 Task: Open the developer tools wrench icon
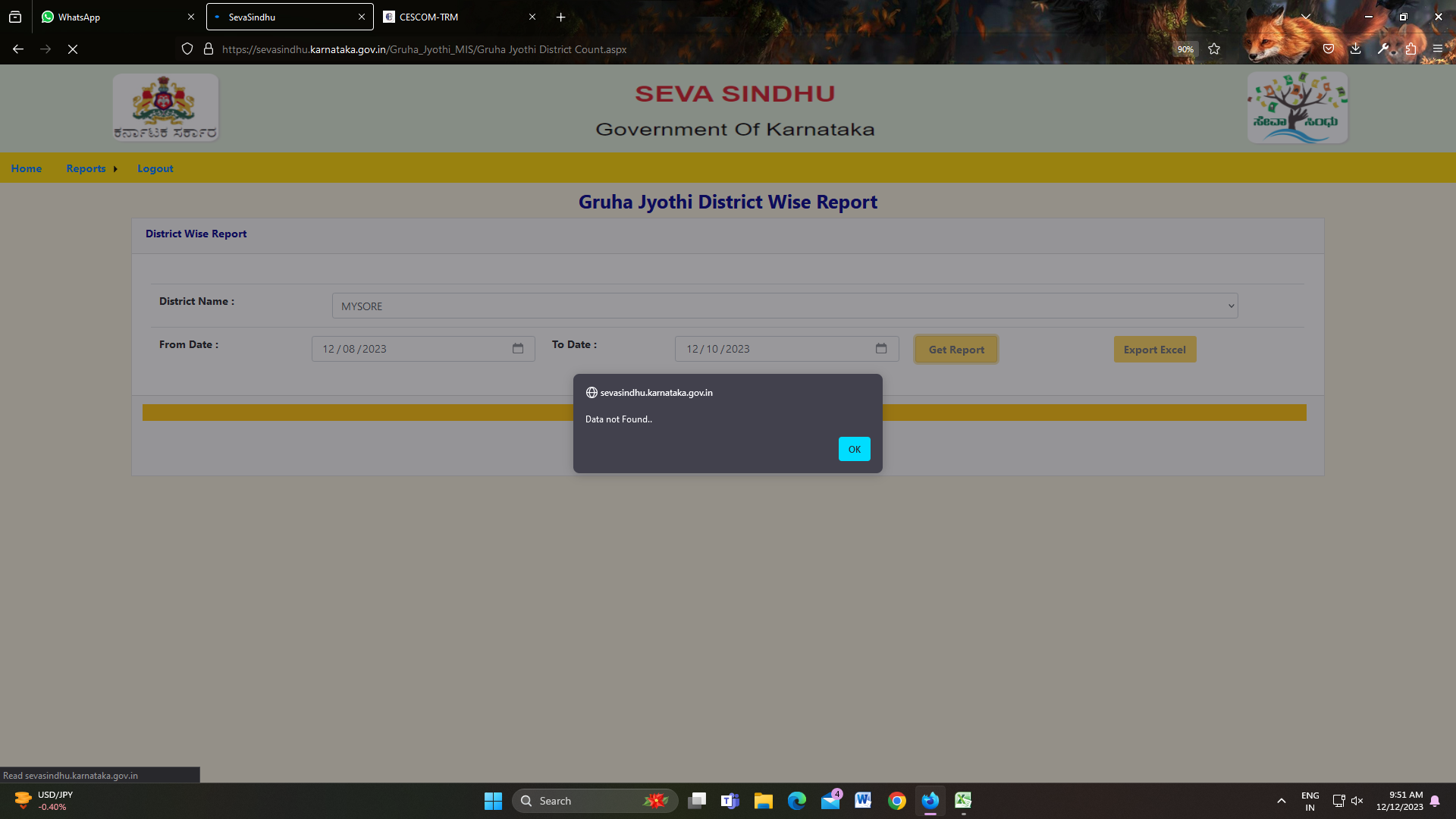tap(1383, 49)
